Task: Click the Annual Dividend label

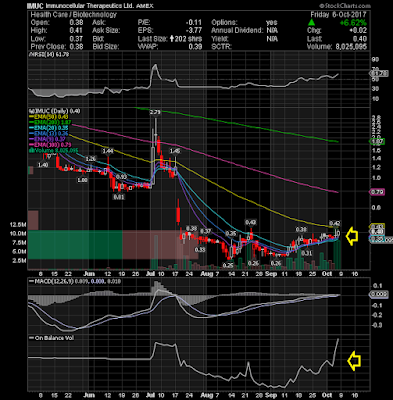Action: 237,31
